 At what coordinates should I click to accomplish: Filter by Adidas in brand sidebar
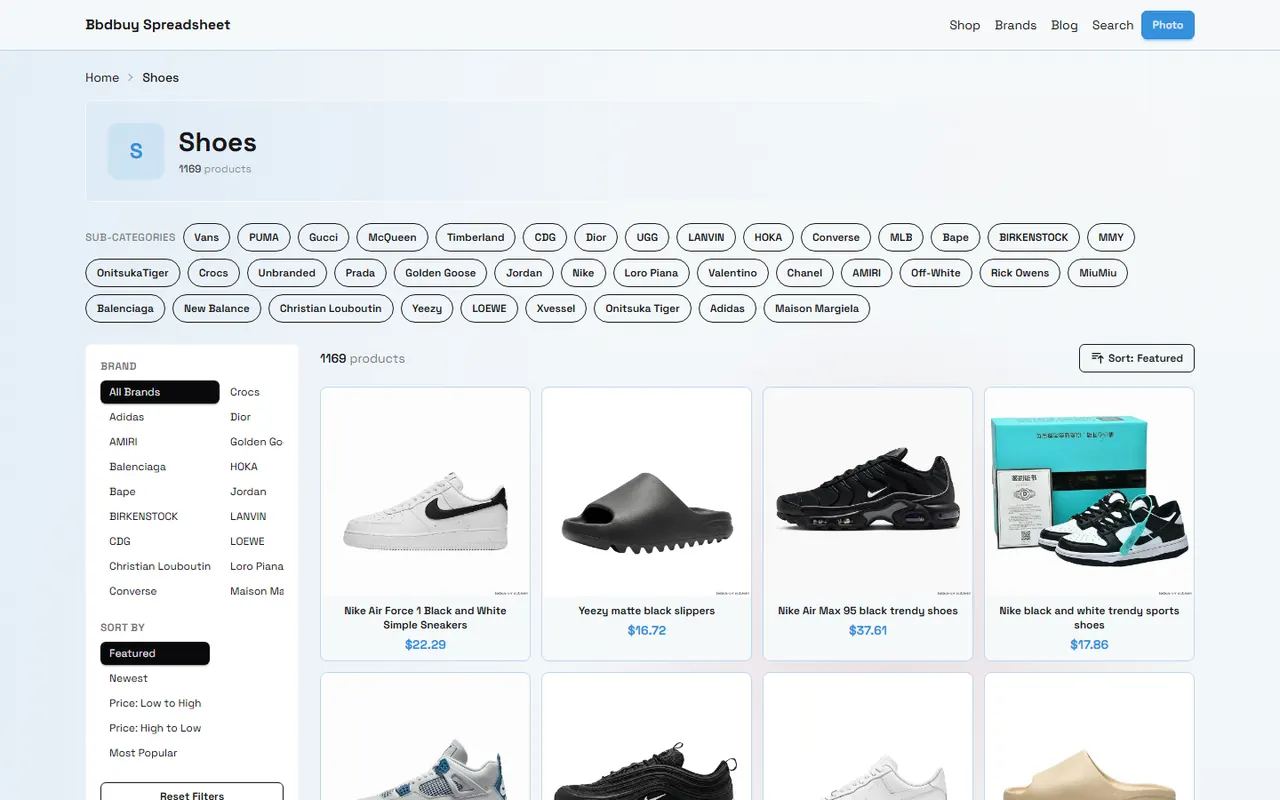pyautogui.click(x=160, y=417)
